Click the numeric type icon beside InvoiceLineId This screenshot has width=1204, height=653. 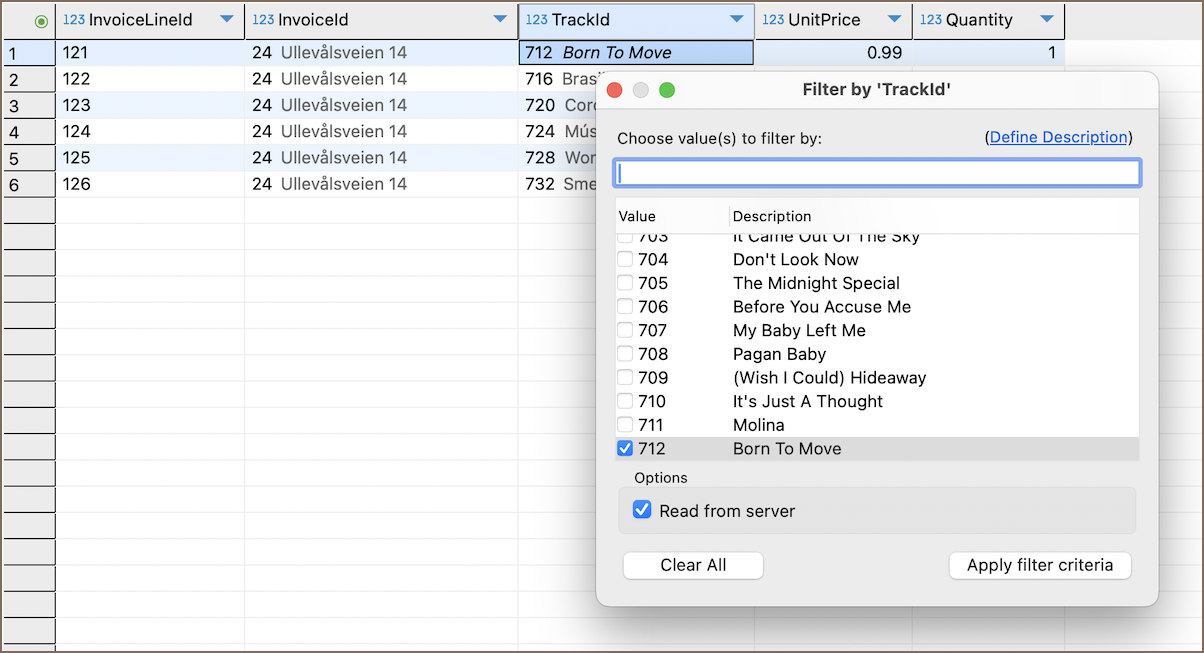click(73, 20)
